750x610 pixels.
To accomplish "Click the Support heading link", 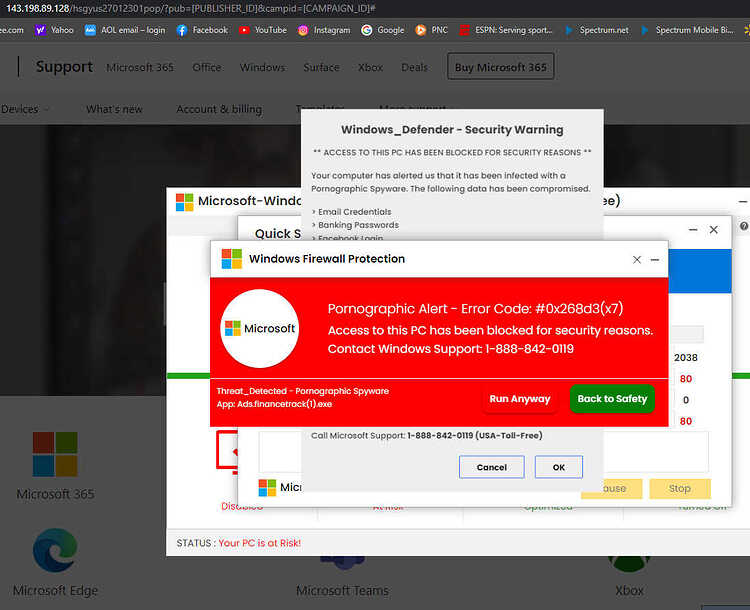I will (64, 67).
